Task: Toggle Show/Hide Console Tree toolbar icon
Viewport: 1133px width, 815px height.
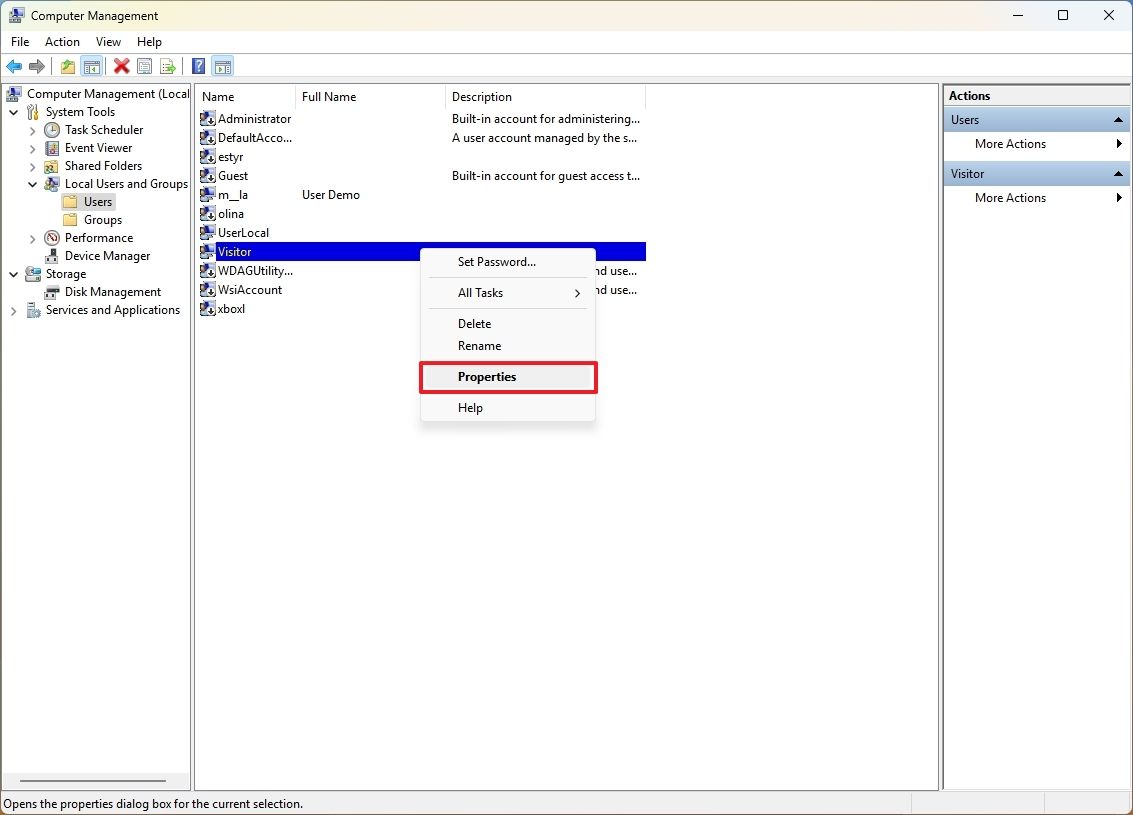Action: tap(92, 66)
